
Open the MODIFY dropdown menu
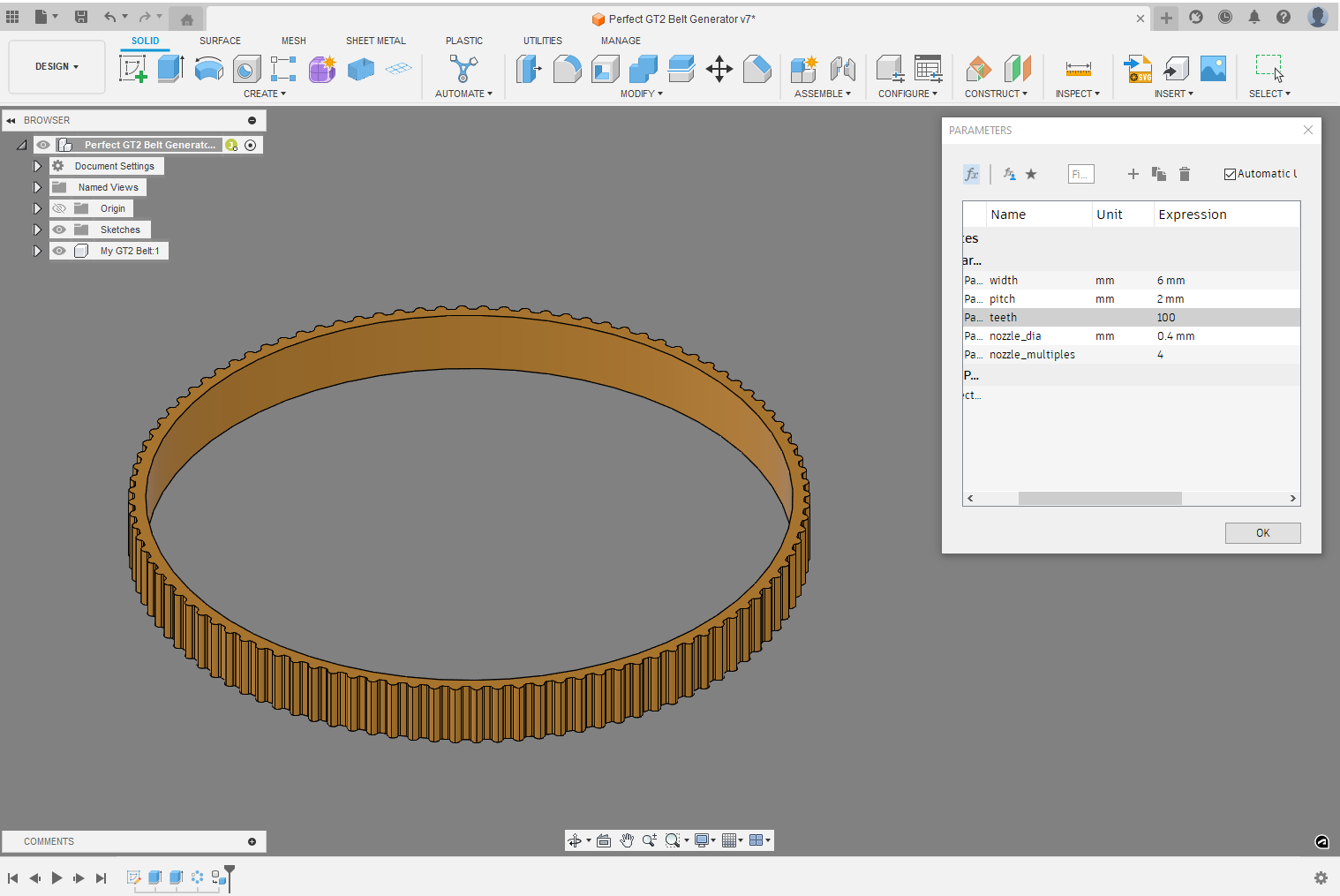[642, 94]
